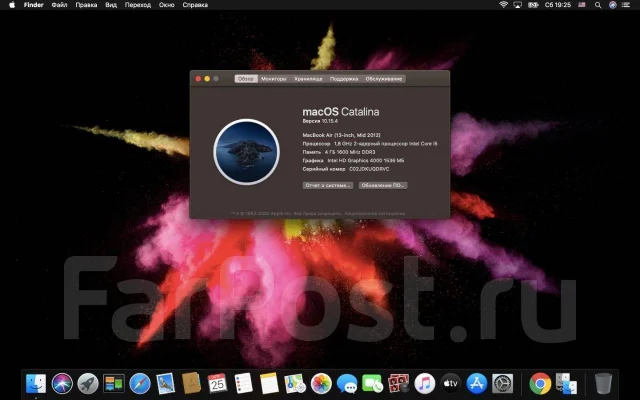Open the Файл menu
The width and height of the screenshot is (640, 400).
click(60, 5)
